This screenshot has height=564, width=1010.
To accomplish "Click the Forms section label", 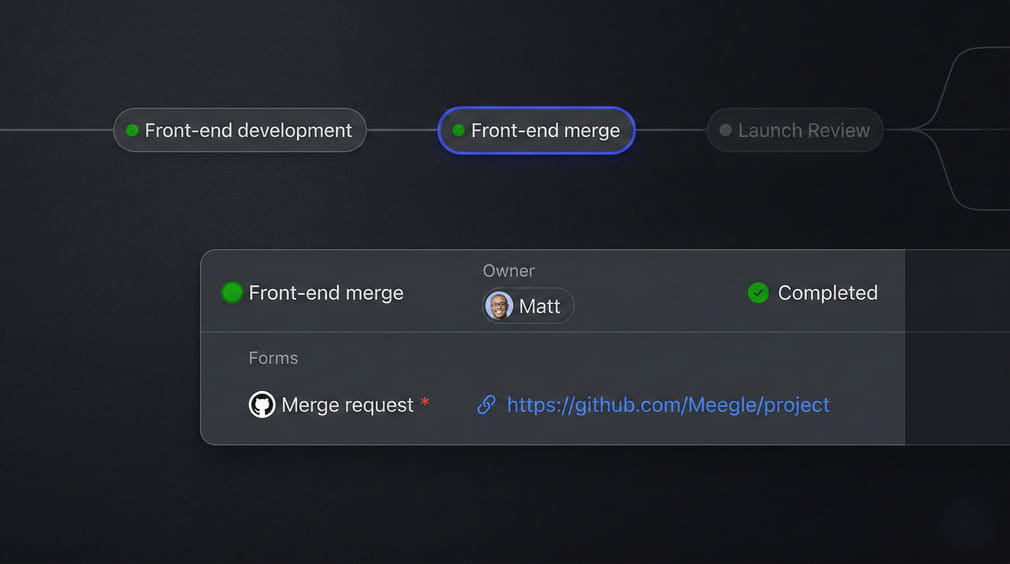I will [273, 358].
